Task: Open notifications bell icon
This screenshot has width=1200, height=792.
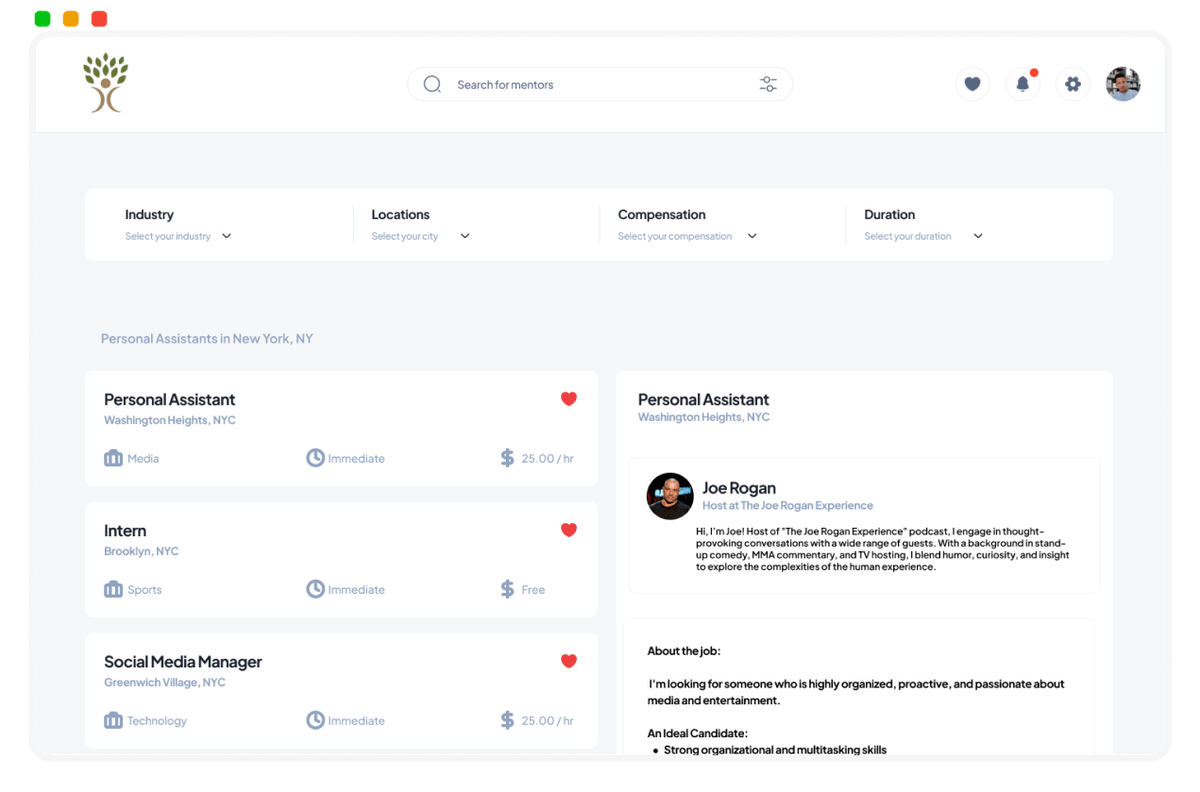Action: click(x=1023, y=84)
